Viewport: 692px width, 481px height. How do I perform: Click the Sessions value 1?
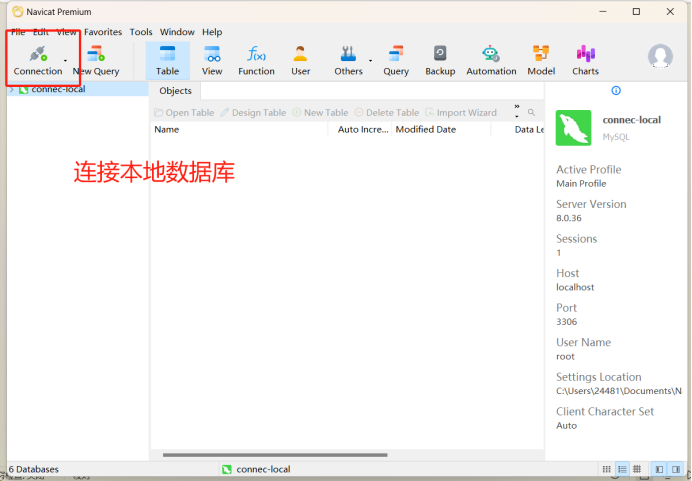coord(558,253)
